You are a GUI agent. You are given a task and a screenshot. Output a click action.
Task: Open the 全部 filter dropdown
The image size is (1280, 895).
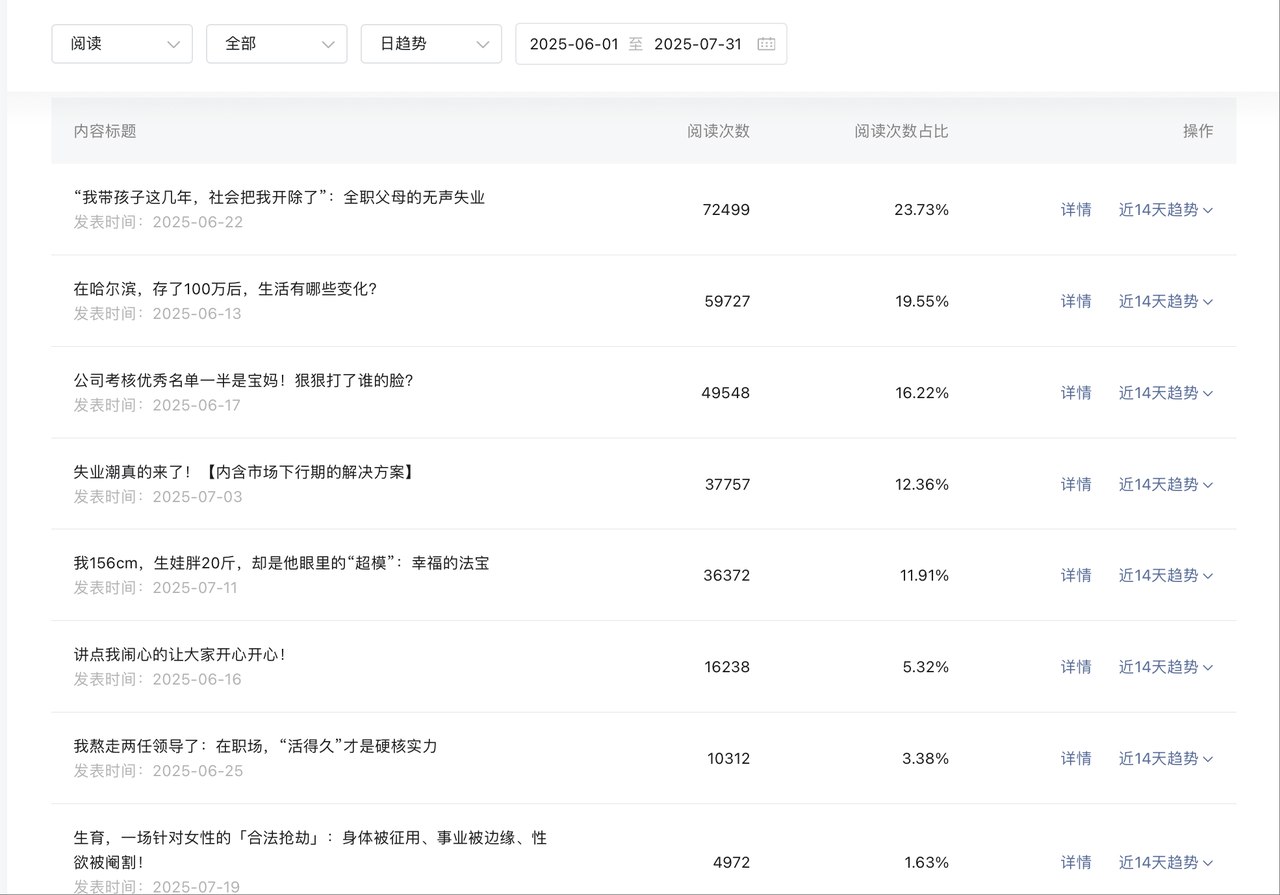pos(277,44)
